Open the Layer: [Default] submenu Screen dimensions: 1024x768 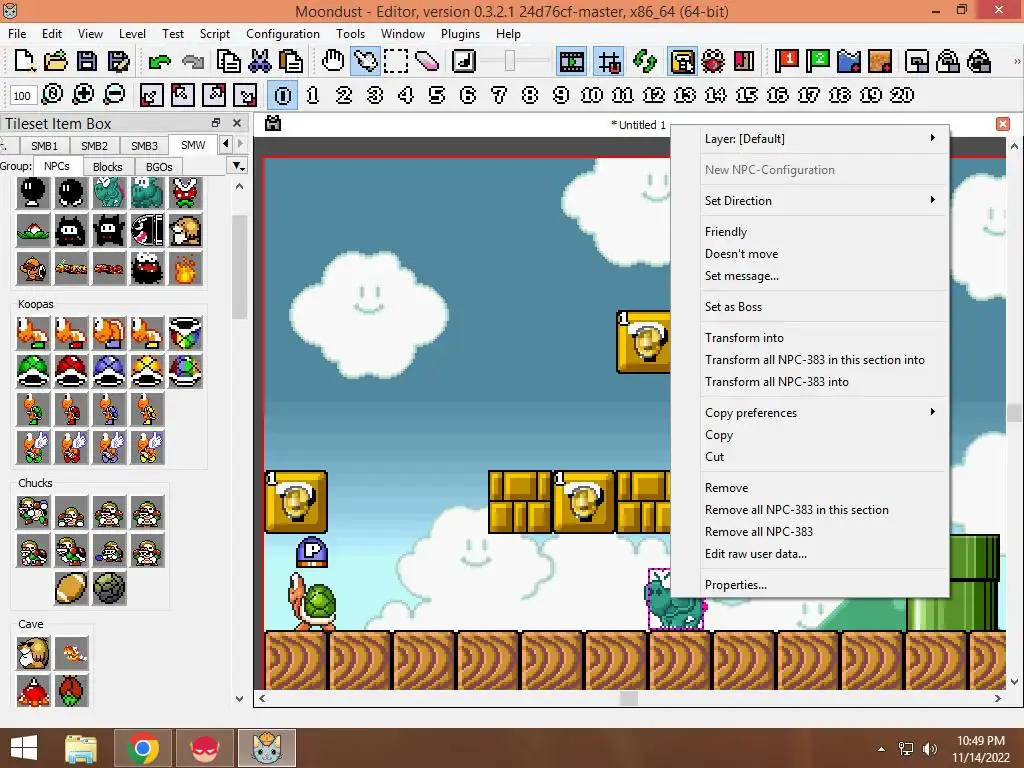point(820,138)
